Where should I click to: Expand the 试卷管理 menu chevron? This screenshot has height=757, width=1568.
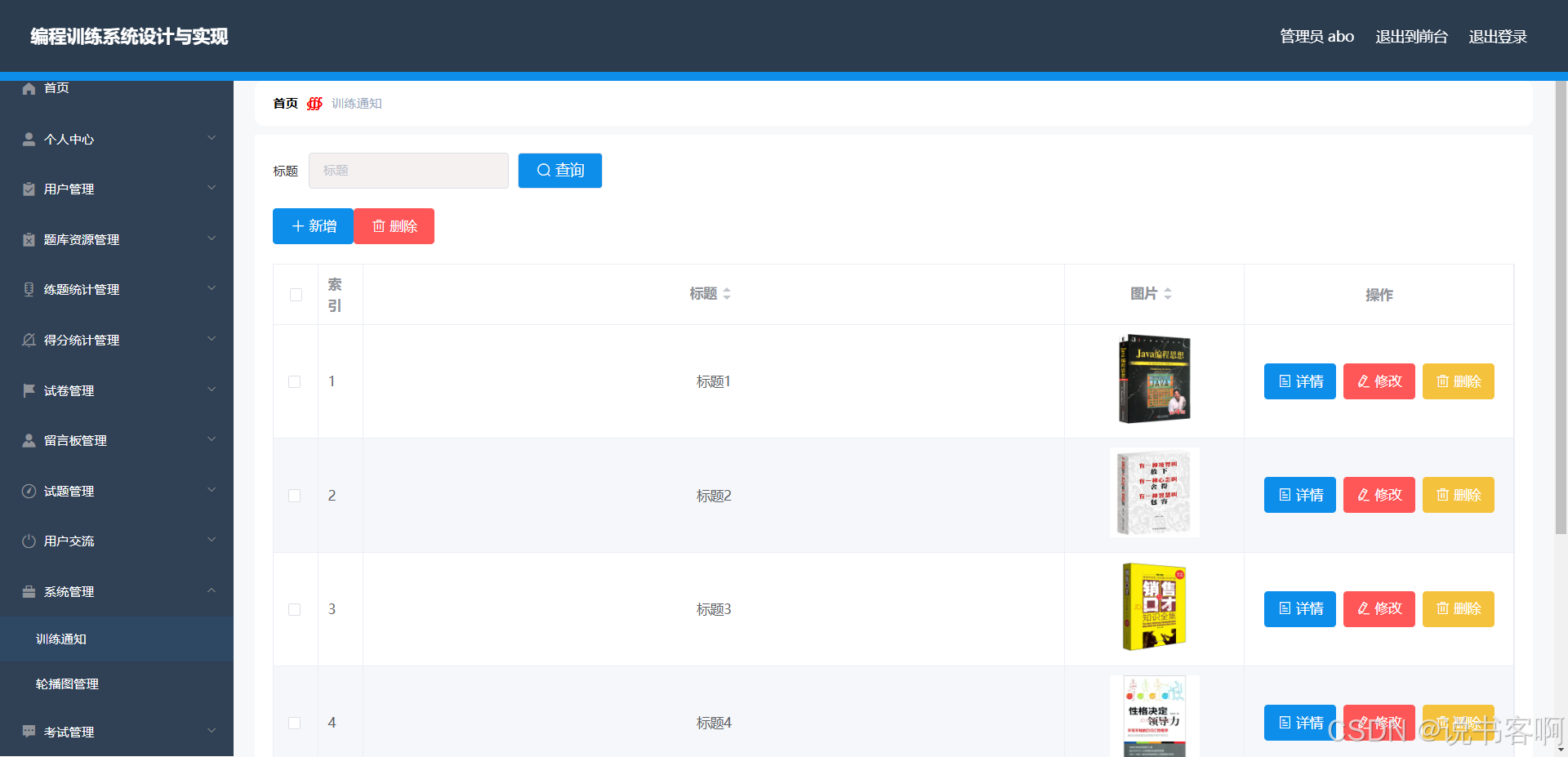tap(212, 389)
